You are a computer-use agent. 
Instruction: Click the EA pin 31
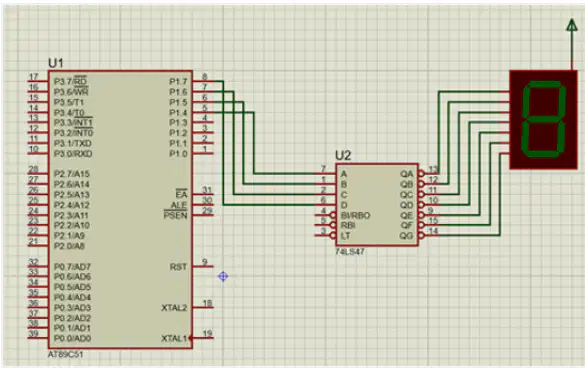(x=203, y=194)
